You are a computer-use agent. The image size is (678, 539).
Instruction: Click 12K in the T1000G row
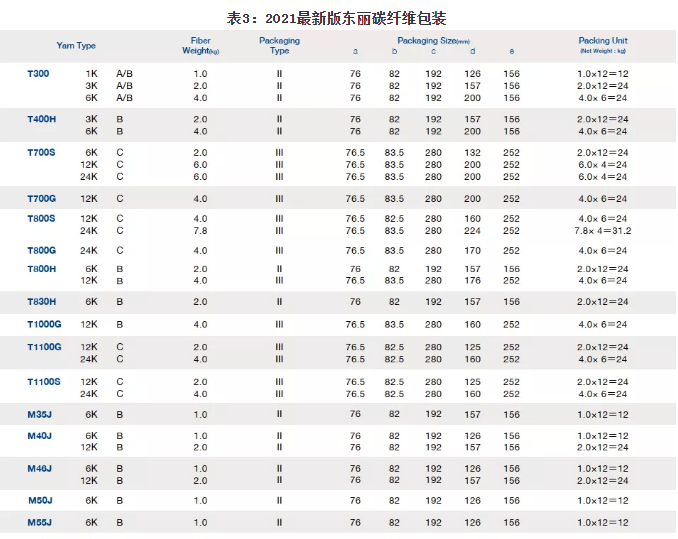[x=89, y=325]
